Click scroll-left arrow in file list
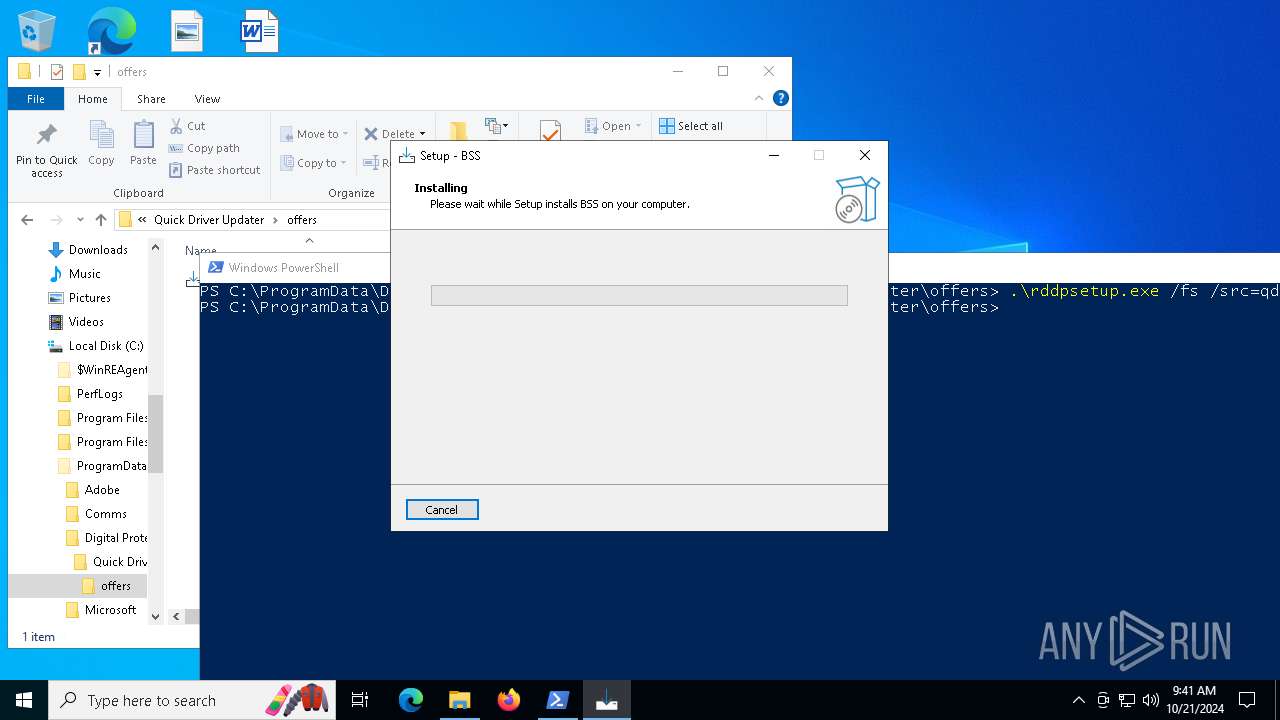Screen dimensions: 1280x720 [x=175, y=617]
